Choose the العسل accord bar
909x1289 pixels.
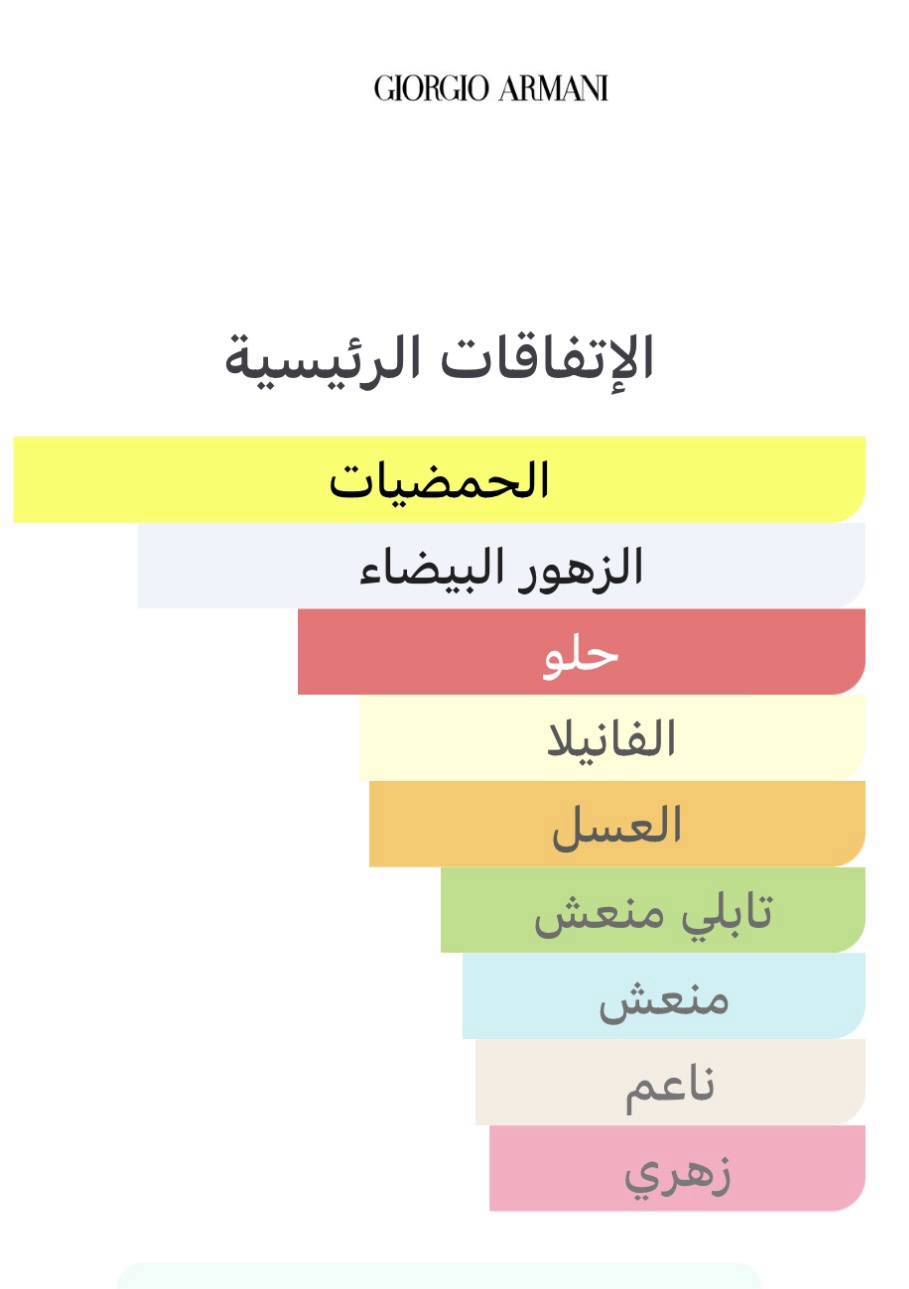pos(616,824)
